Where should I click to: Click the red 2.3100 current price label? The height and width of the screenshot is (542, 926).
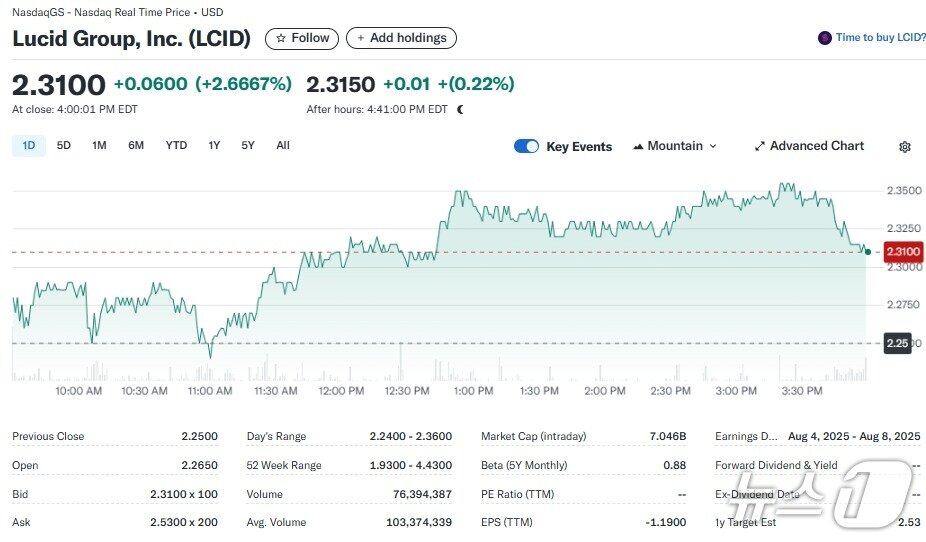pos(901,252)
